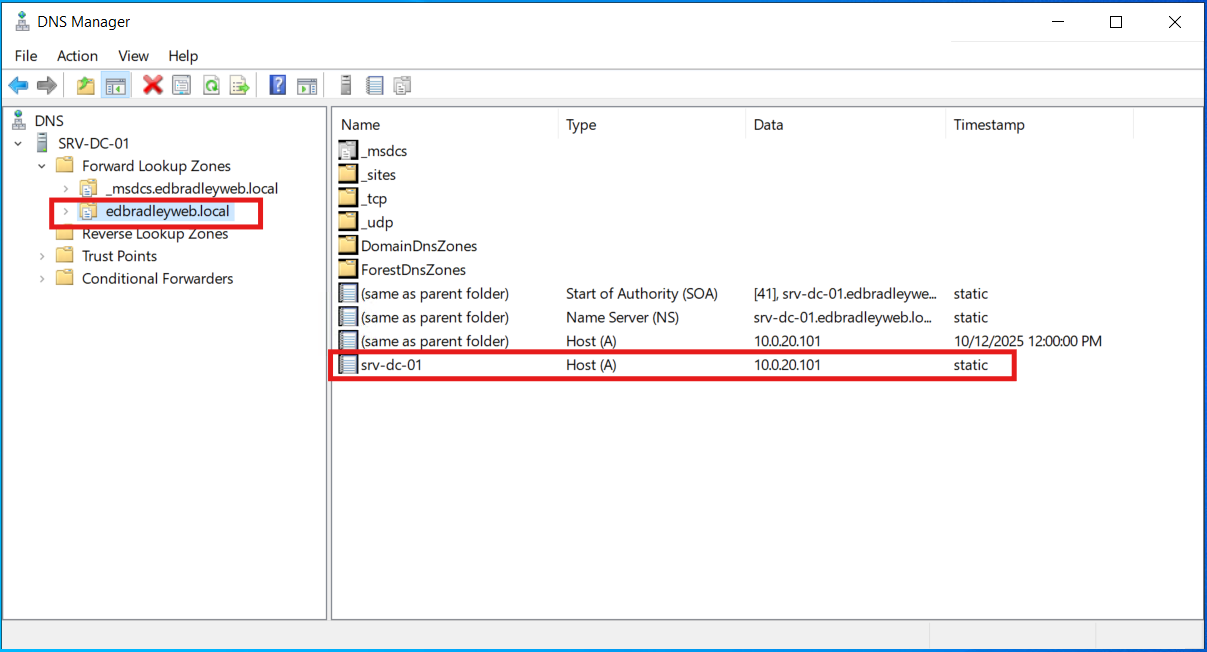Toggle the Action Pane visibility icon
This screenshot has width=1207, height=652.
[306, 85]
